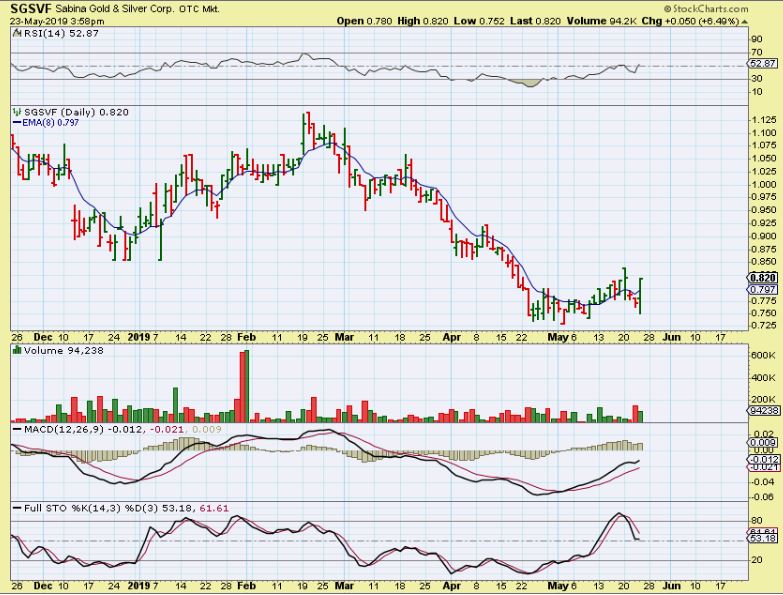Click the 94238 volume tag on axis

(x=763, y=410)
